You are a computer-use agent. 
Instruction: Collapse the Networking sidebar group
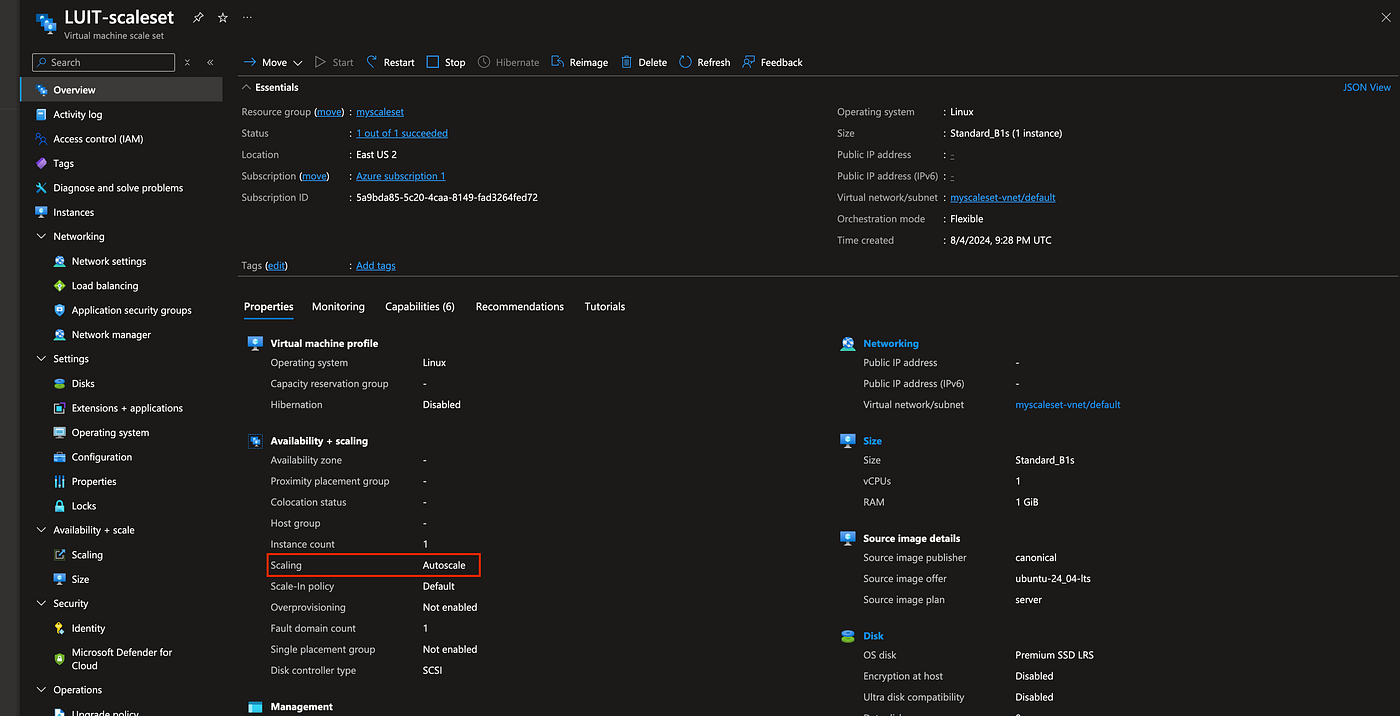[x=42, y=237]
